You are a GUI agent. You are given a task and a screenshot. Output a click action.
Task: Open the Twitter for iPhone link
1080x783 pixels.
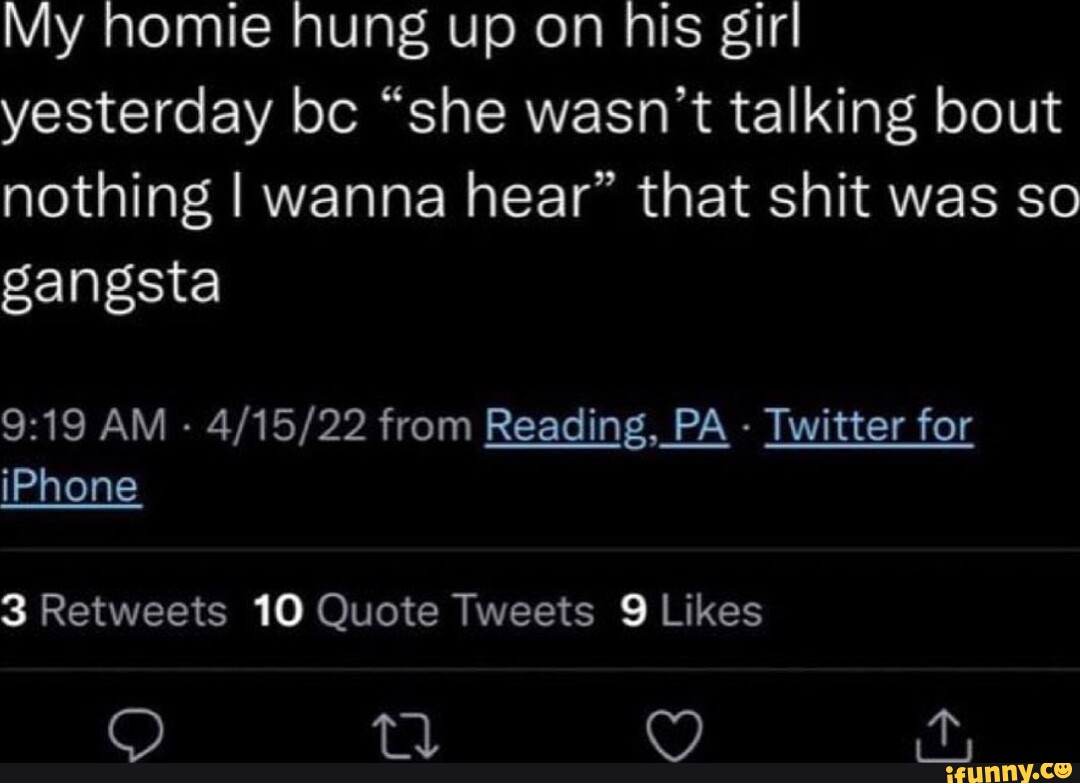tap(870, 424)
